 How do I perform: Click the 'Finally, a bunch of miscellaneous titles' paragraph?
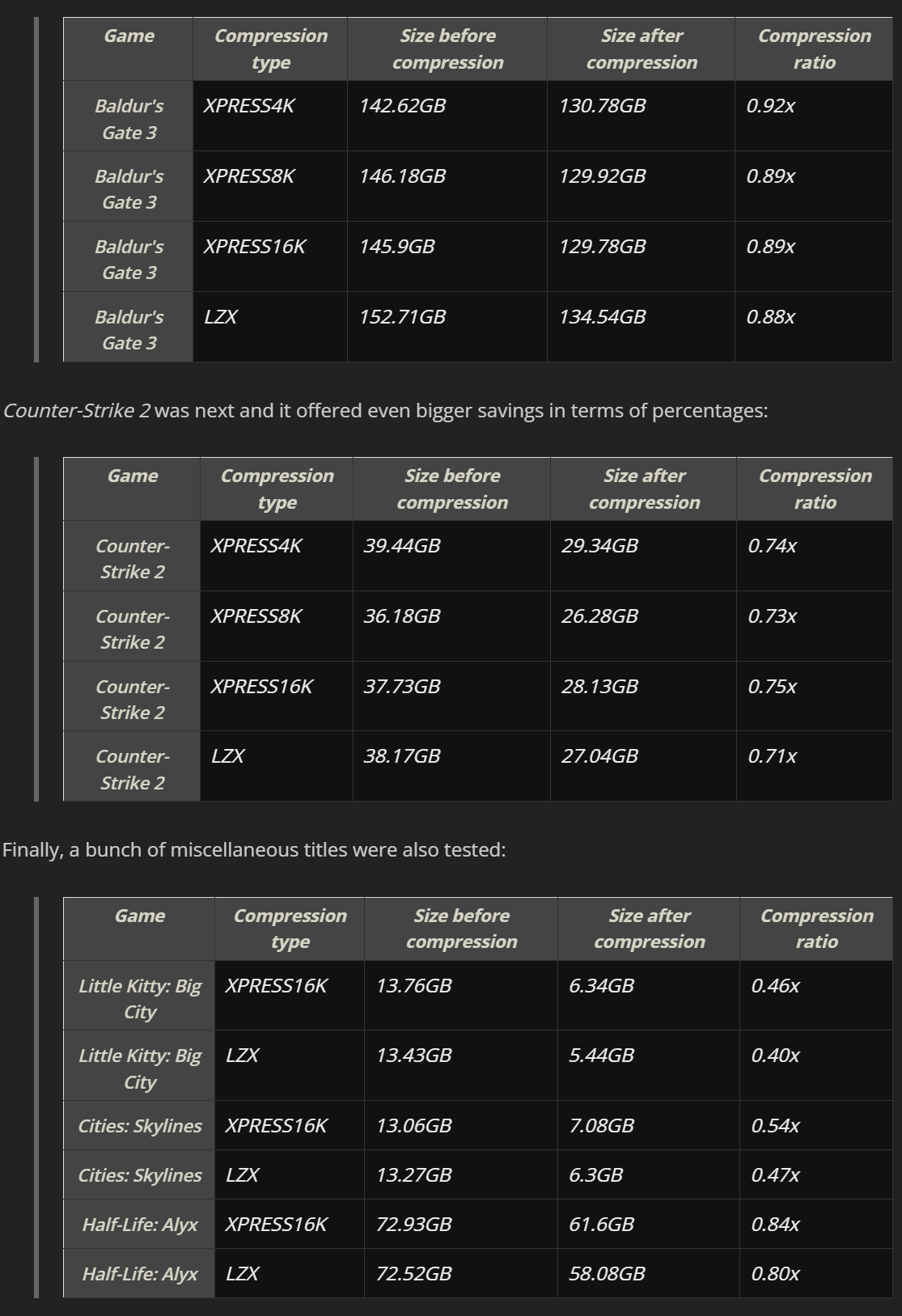coord(254,850)
